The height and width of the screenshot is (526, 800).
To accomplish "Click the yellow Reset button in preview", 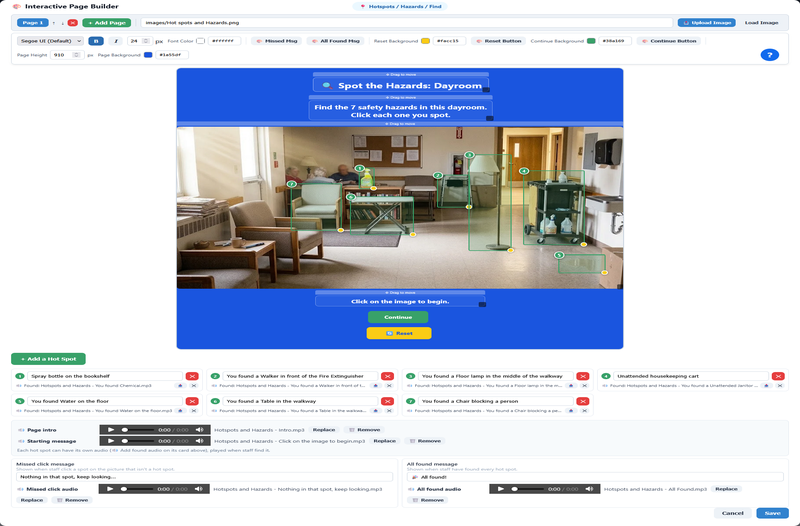I will click(x=399, y=333).
